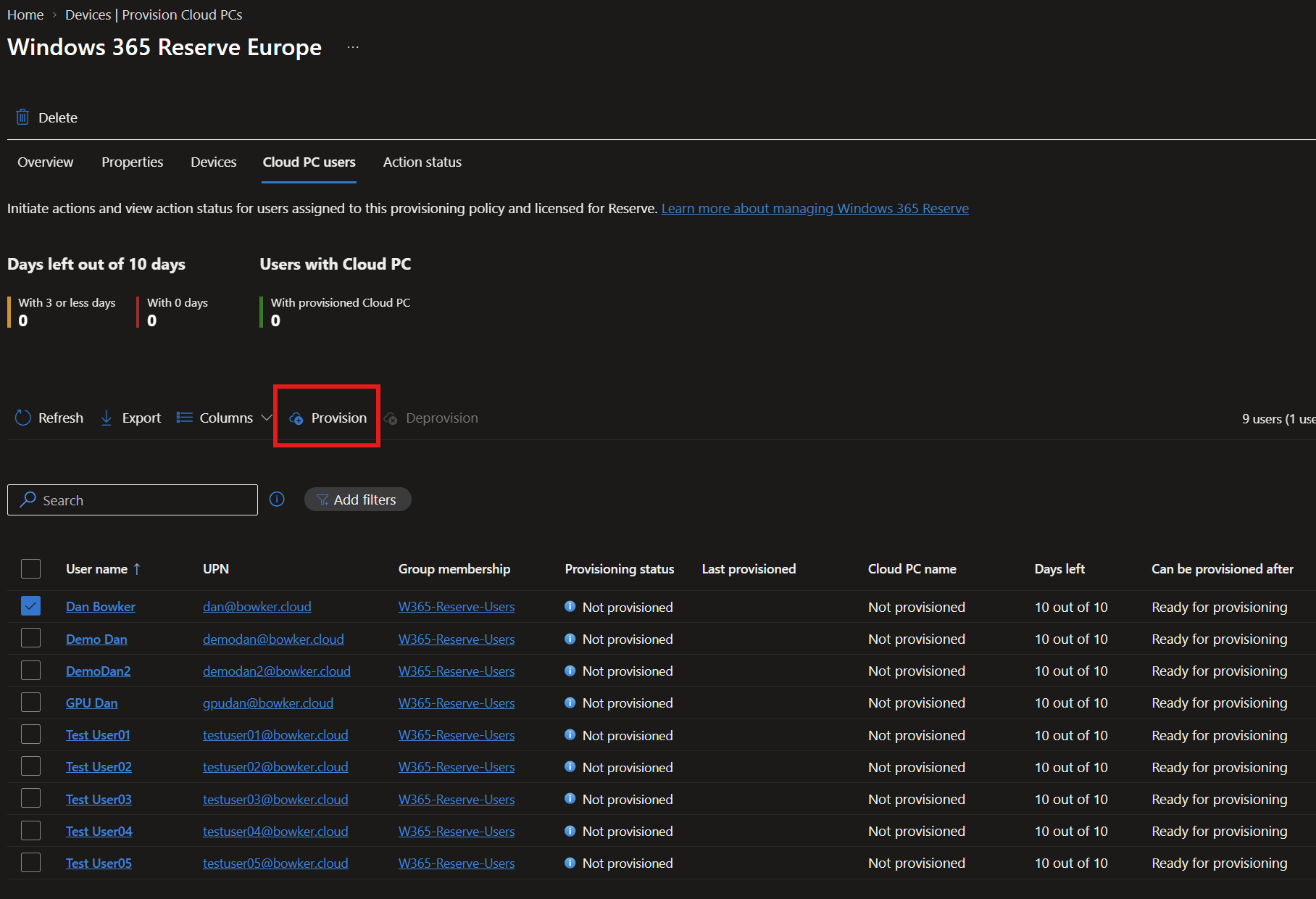Open the Test User03 user link
The image size is (1316, 899).
(99, 799)
